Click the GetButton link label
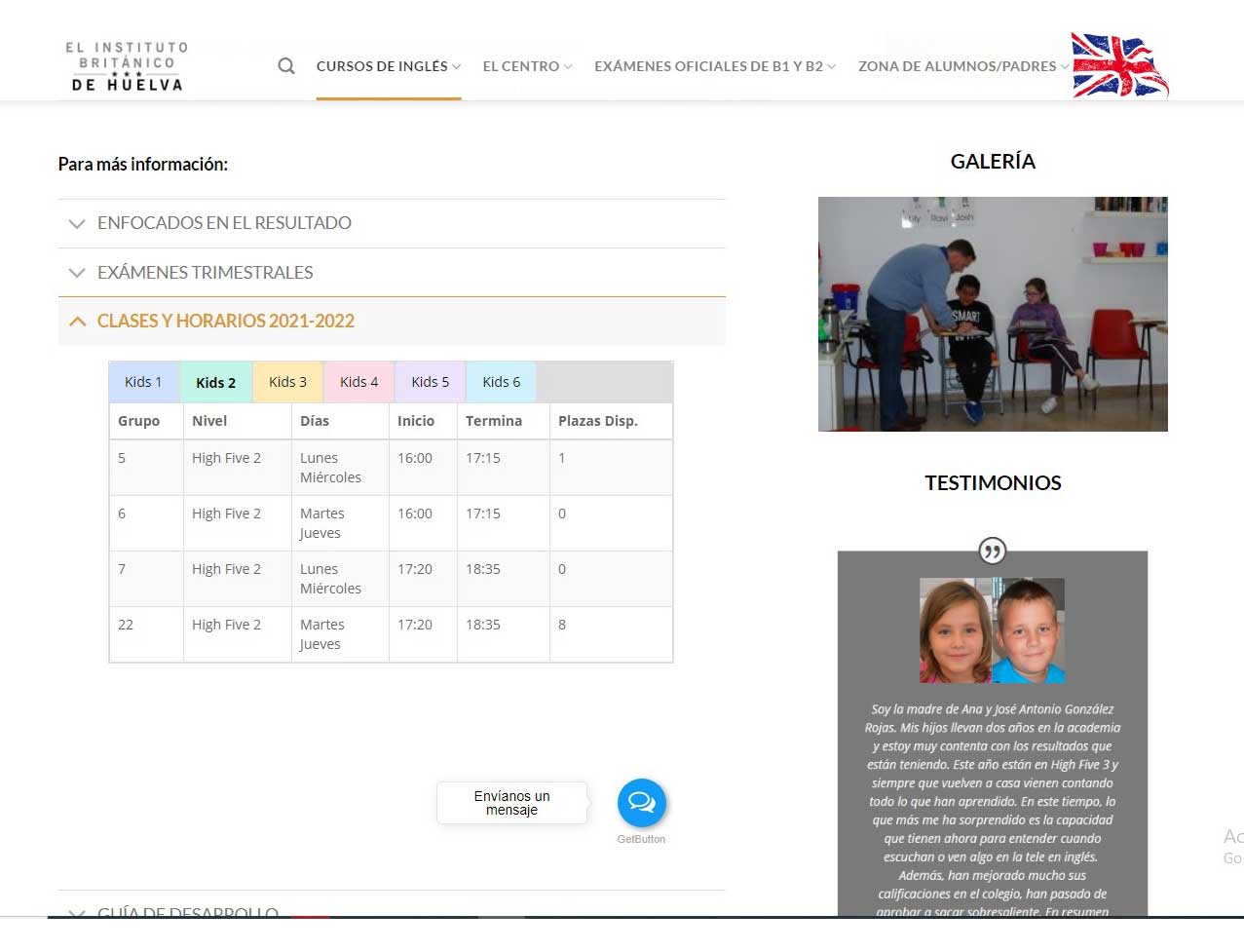The width and height of the screenshot is (1244, 952). pos(641,839)
